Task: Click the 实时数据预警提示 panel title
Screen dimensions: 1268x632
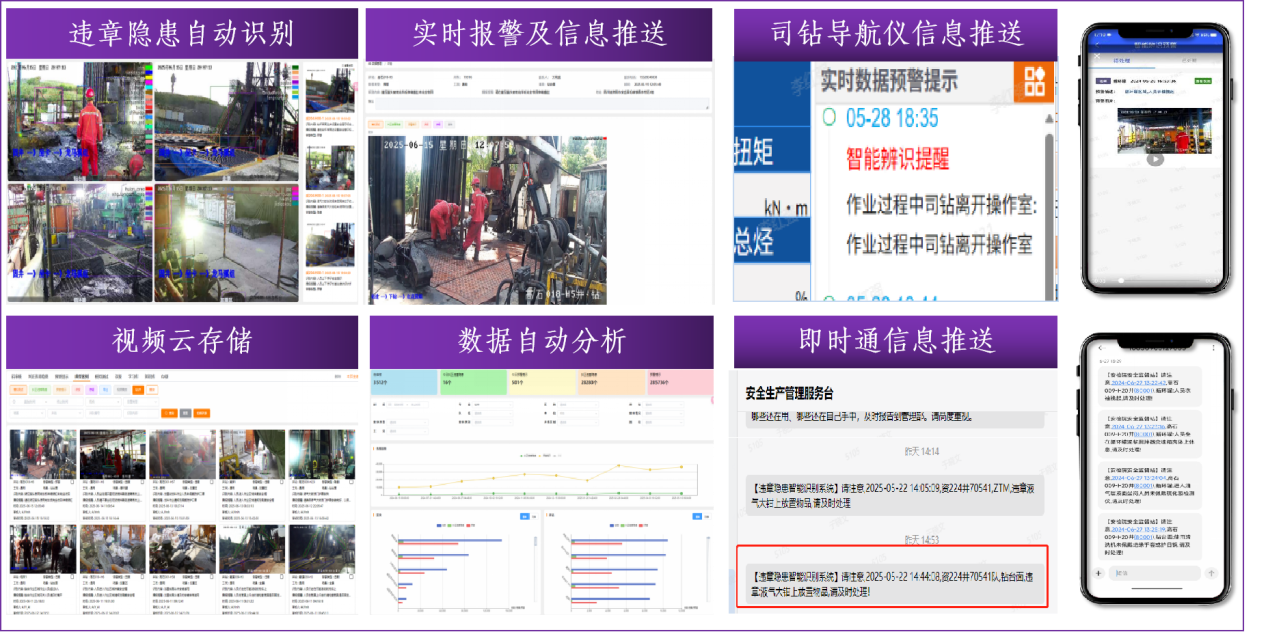Action: tap(888, 80)
